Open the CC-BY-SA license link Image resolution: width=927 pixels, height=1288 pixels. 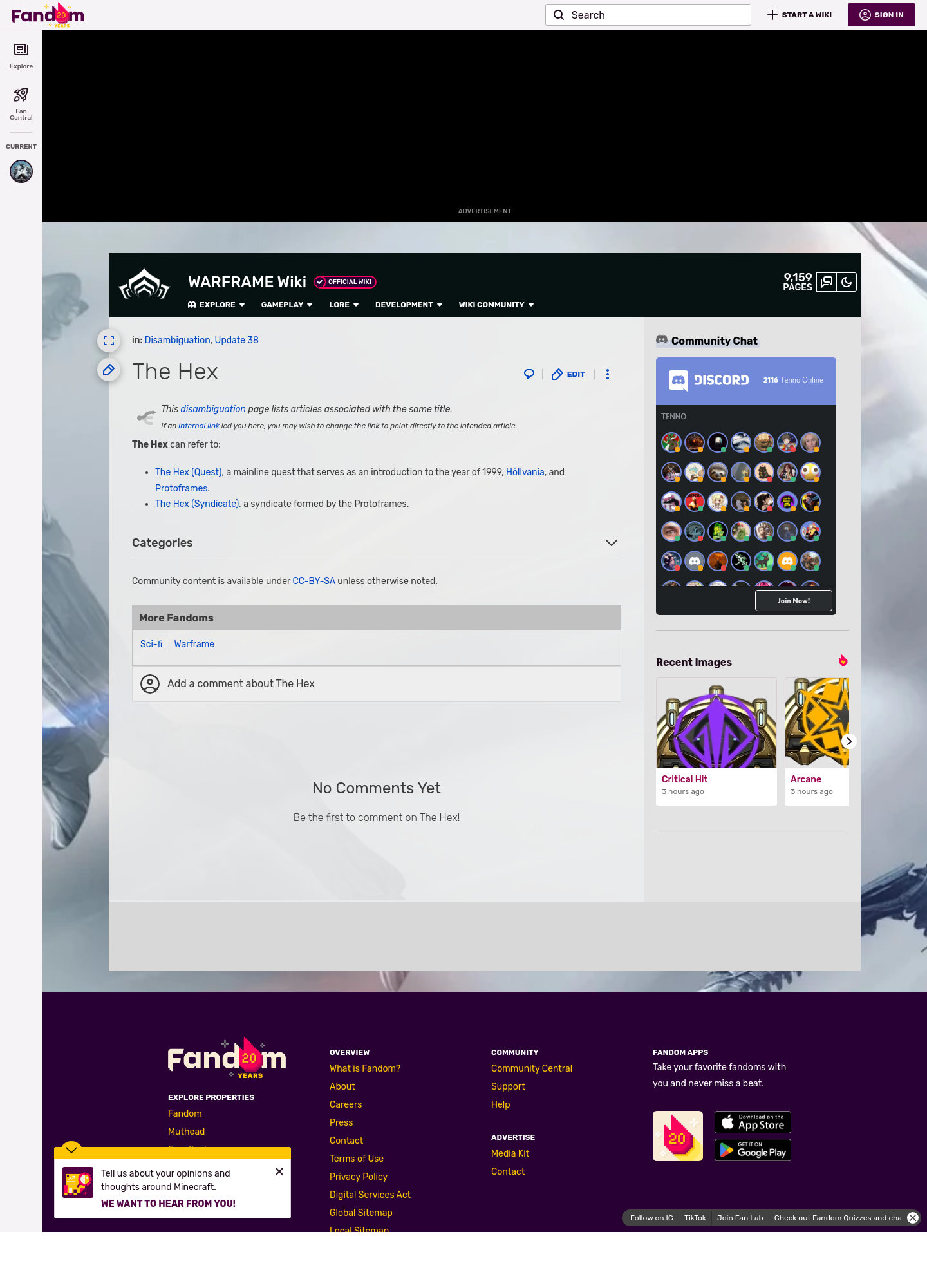(x=314, y=581)
